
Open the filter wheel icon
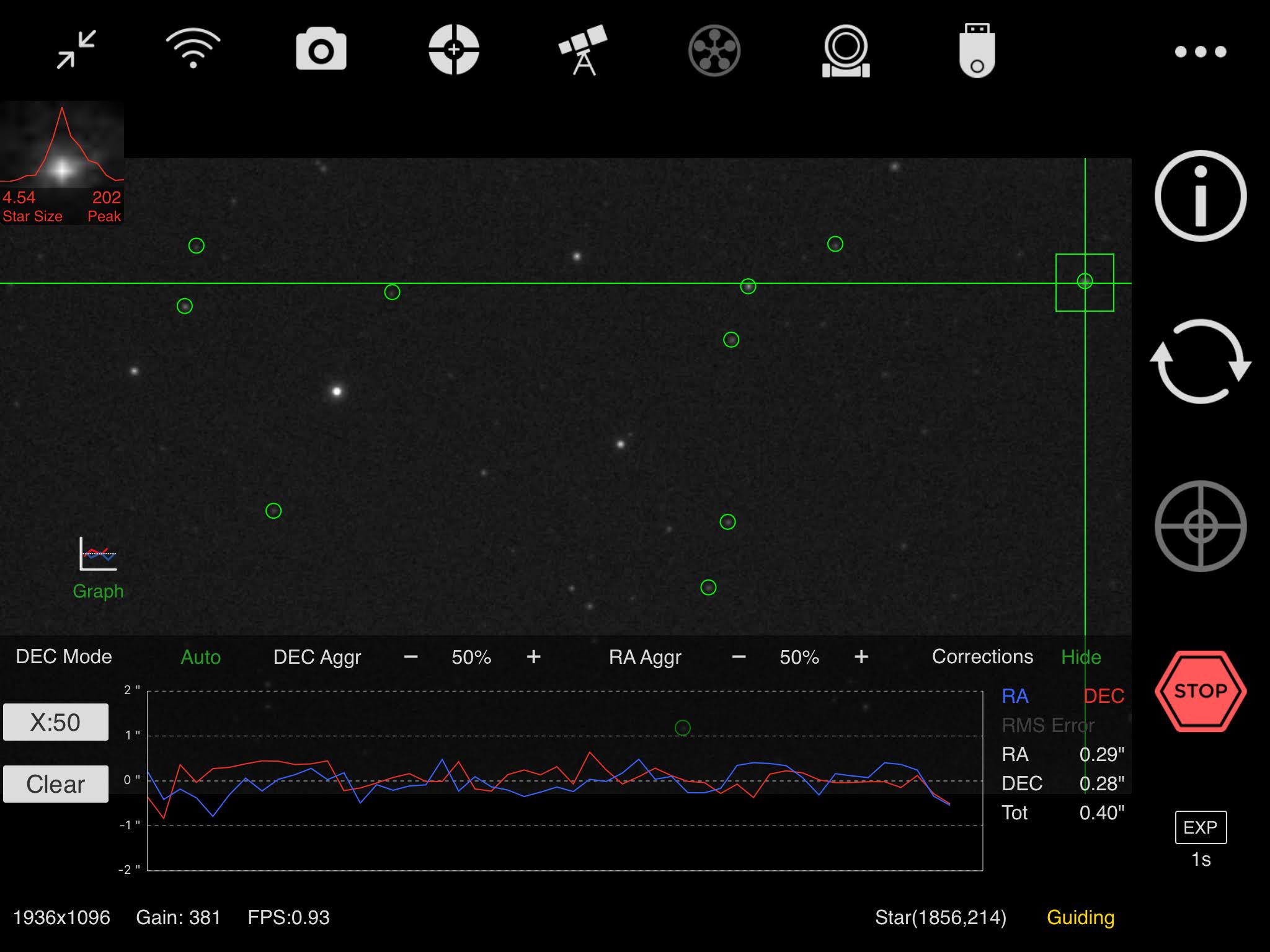coord(714,50)
